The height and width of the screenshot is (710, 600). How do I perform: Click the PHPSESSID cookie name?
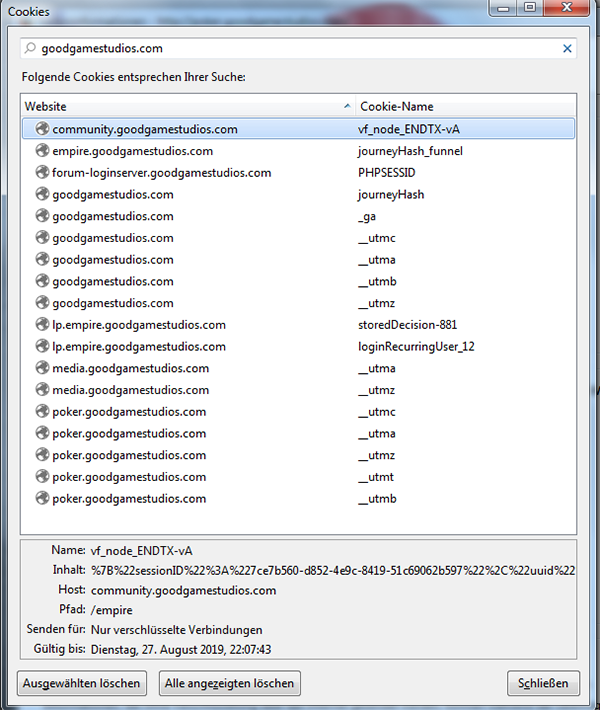tap(387, 173)
